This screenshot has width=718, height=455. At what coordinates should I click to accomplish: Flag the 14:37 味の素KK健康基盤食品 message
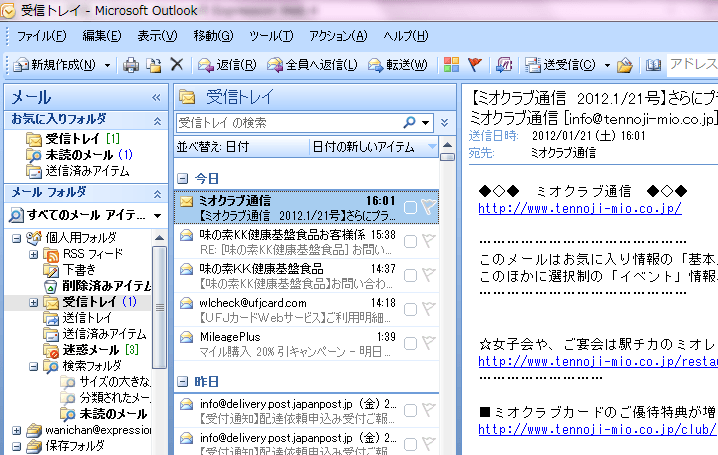coord(429,275)
